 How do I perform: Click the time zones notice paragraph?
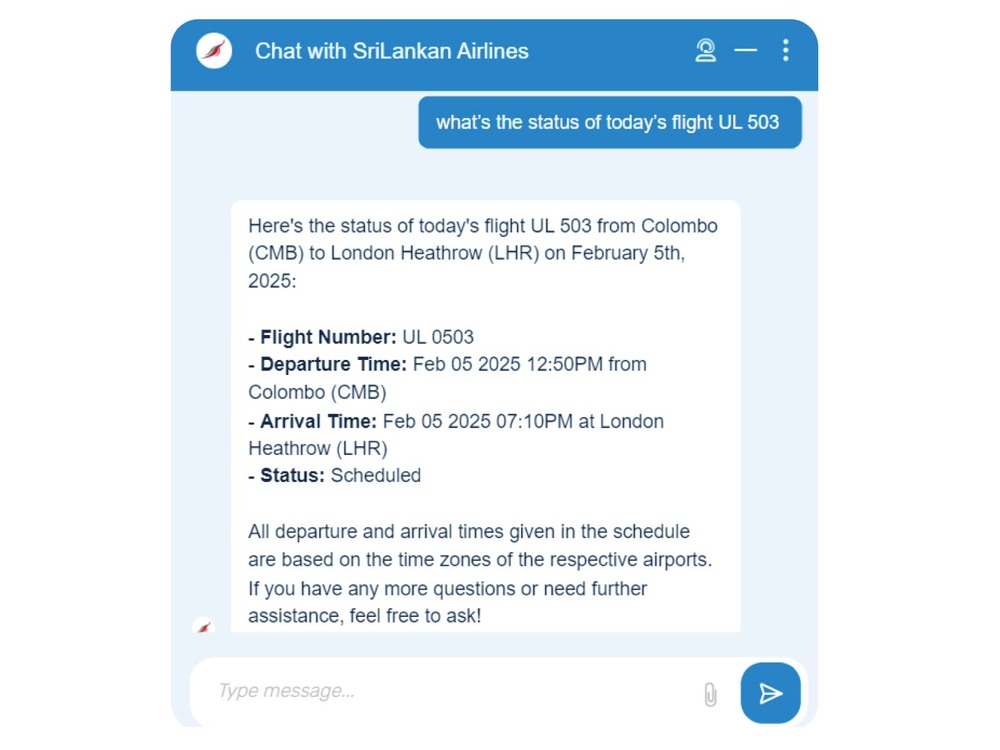click(480, 546)
